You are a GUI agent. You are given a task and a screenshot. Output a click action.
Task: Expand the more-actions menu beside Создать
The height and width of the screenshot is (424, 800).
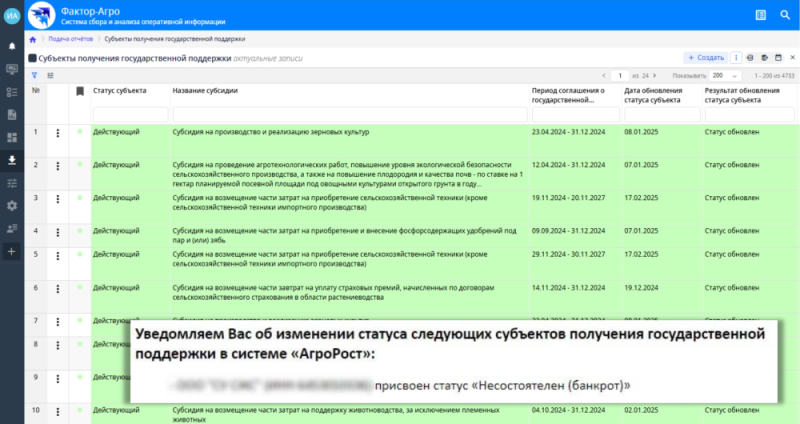click(736, 58)
